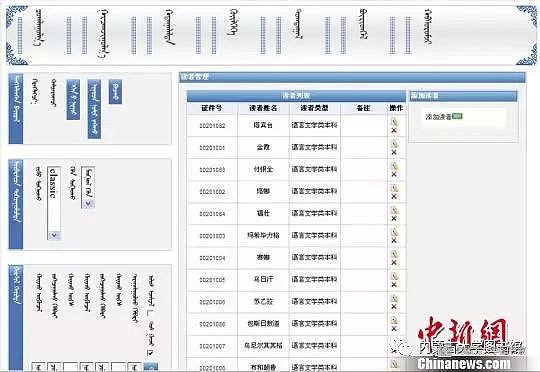
Task: Click the 读者管理 panel title
Action: (x=195, y=77)
